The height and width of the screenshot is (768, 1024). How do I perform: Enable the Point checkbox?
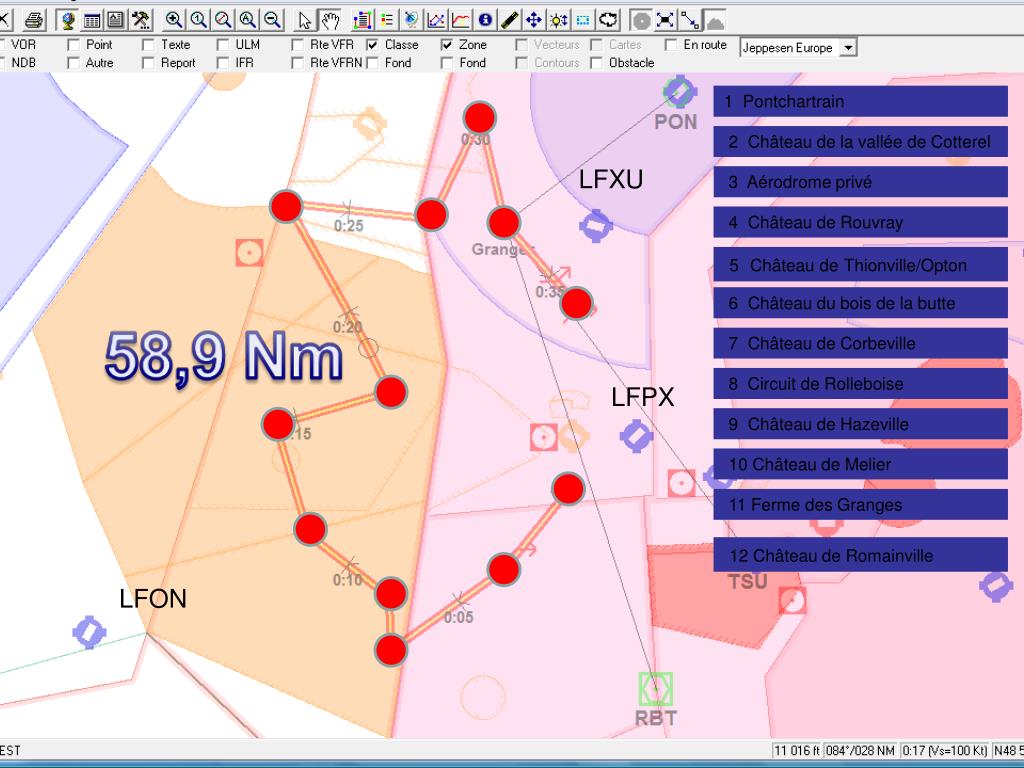[73, 44]
